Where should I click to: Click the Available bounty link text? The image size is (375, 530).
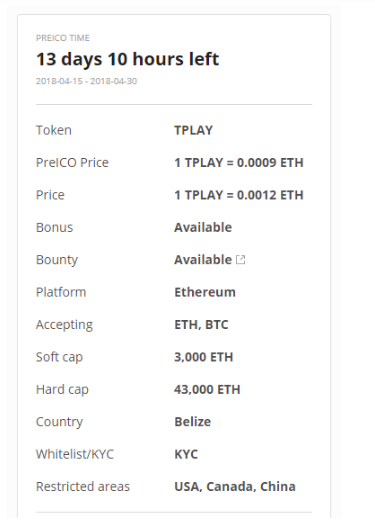(x=203, y=260)
